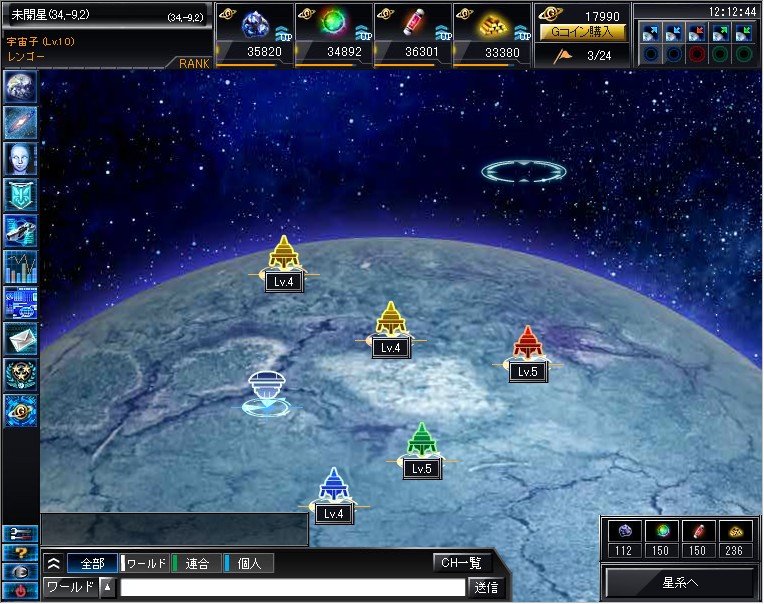The height and width of the screenshot is (604, 764).
Task: Open the statistics chart sidebar icon
Action: 20,267
